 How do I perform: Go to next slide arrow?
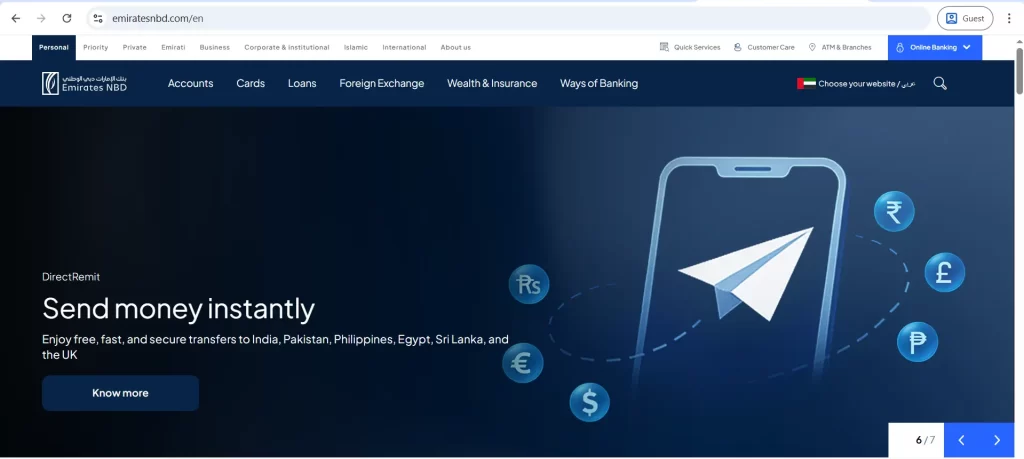click(x=997, y=440)
